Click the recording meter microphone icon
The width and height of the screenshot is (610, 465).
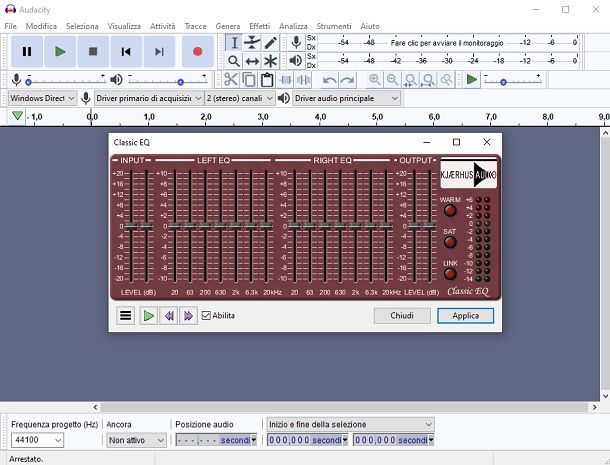296,42
